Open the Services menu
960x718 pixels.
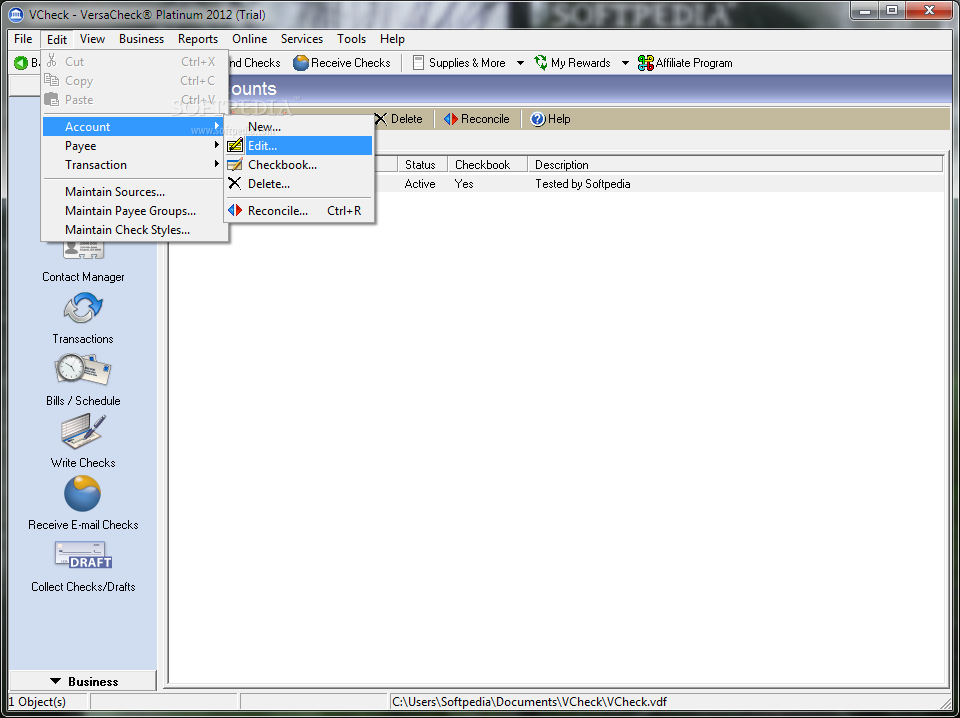point(302,39)
